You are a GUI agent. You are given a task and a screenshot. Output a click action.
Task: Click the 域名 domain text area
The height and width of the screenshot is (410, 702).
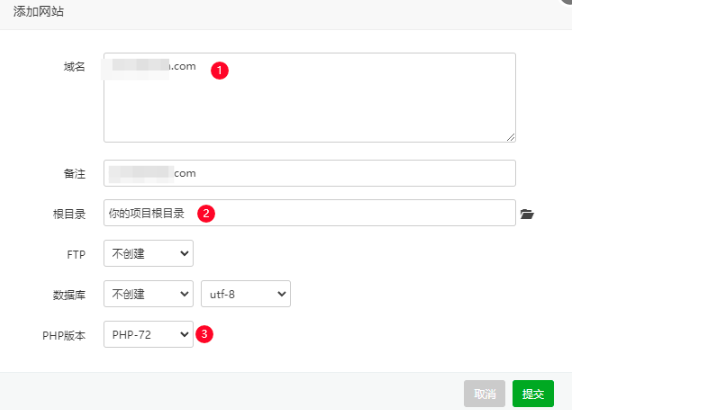[x=309, y=98]
